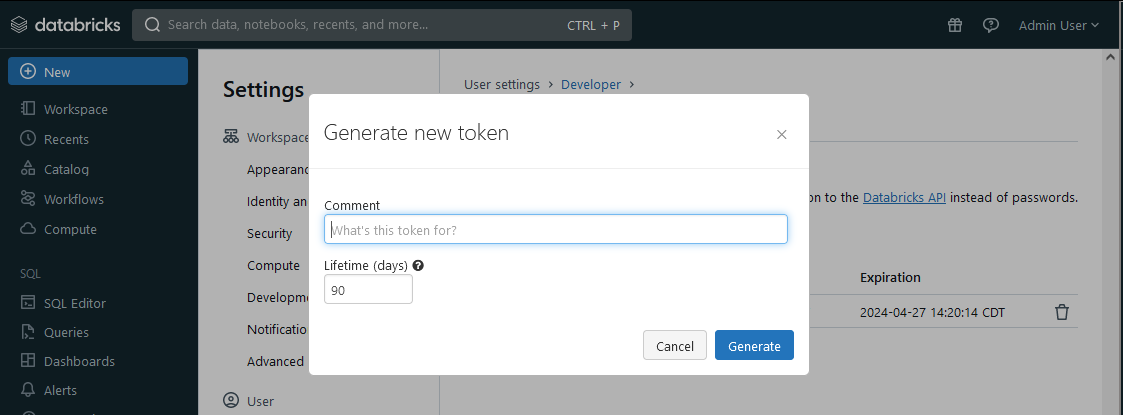This screenshot has width=1123, height=415.
Task: Click the Lifetime days input field
Action: point(368,290)
